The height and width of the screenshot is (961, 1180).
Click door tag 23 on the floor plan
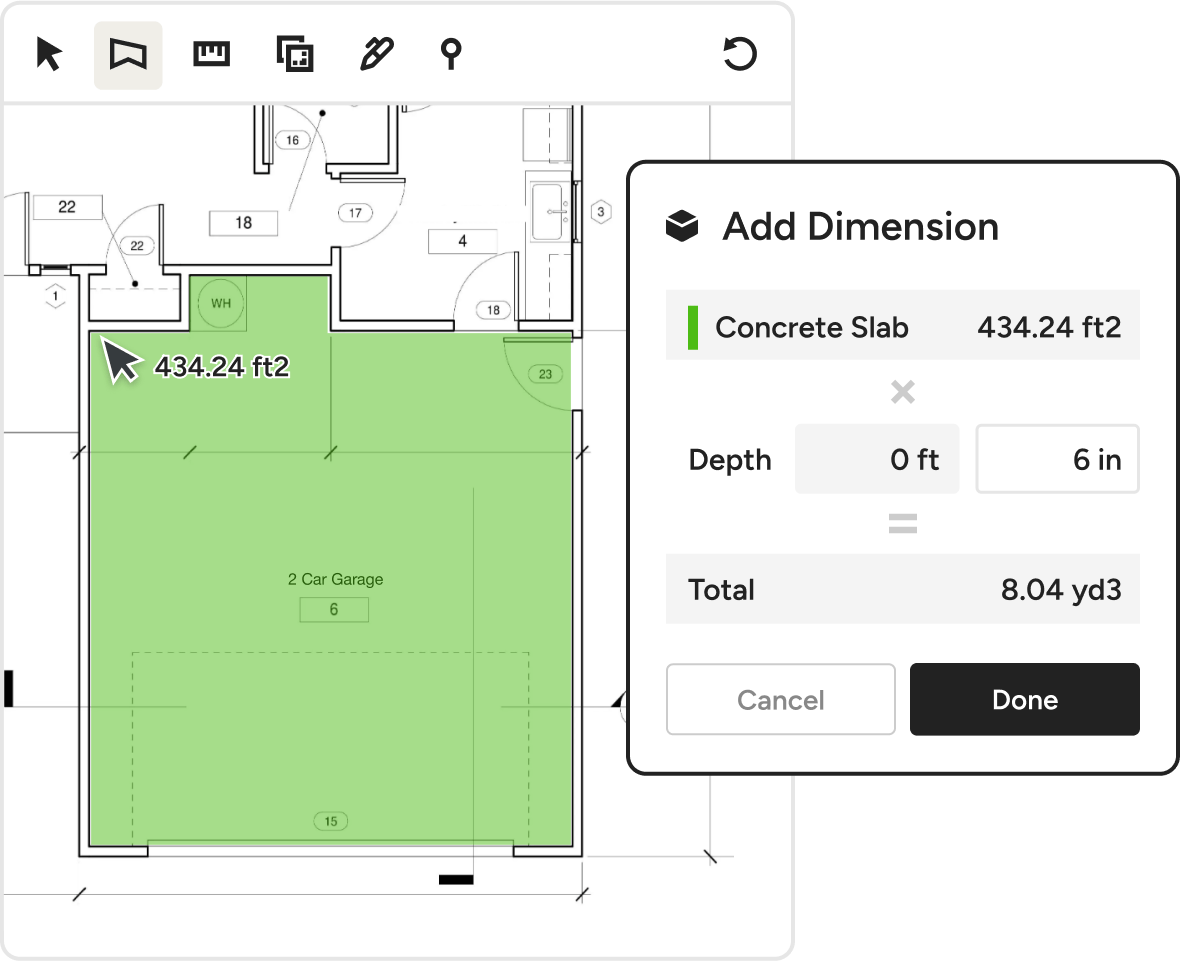click(x=545, y=374)
